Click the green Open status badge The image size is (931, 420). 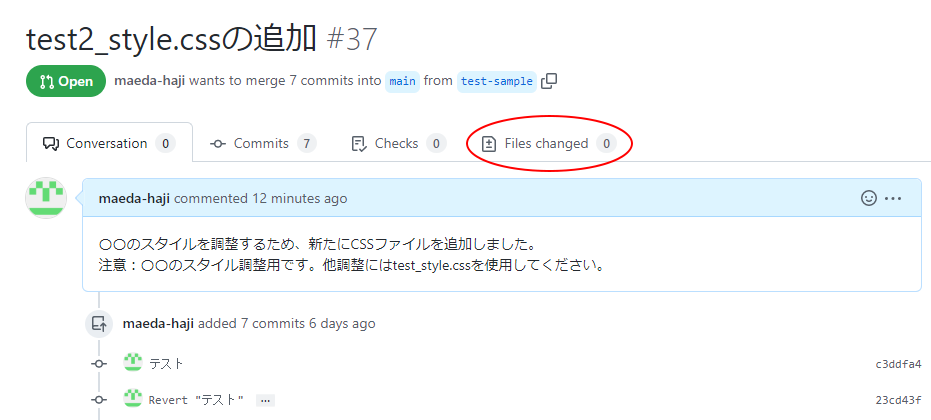(66, 81)
